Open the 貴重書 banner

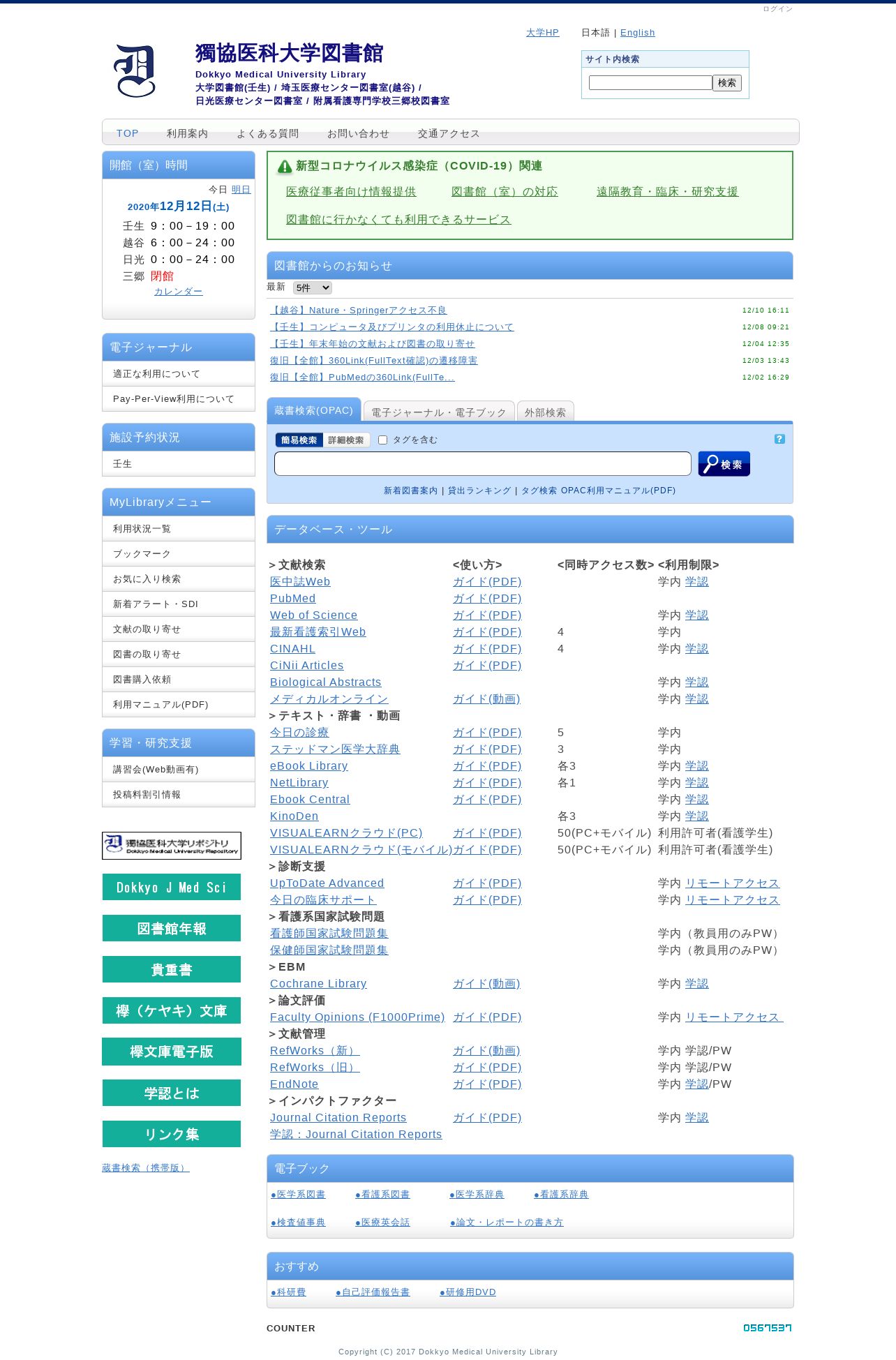click(172, 969)
